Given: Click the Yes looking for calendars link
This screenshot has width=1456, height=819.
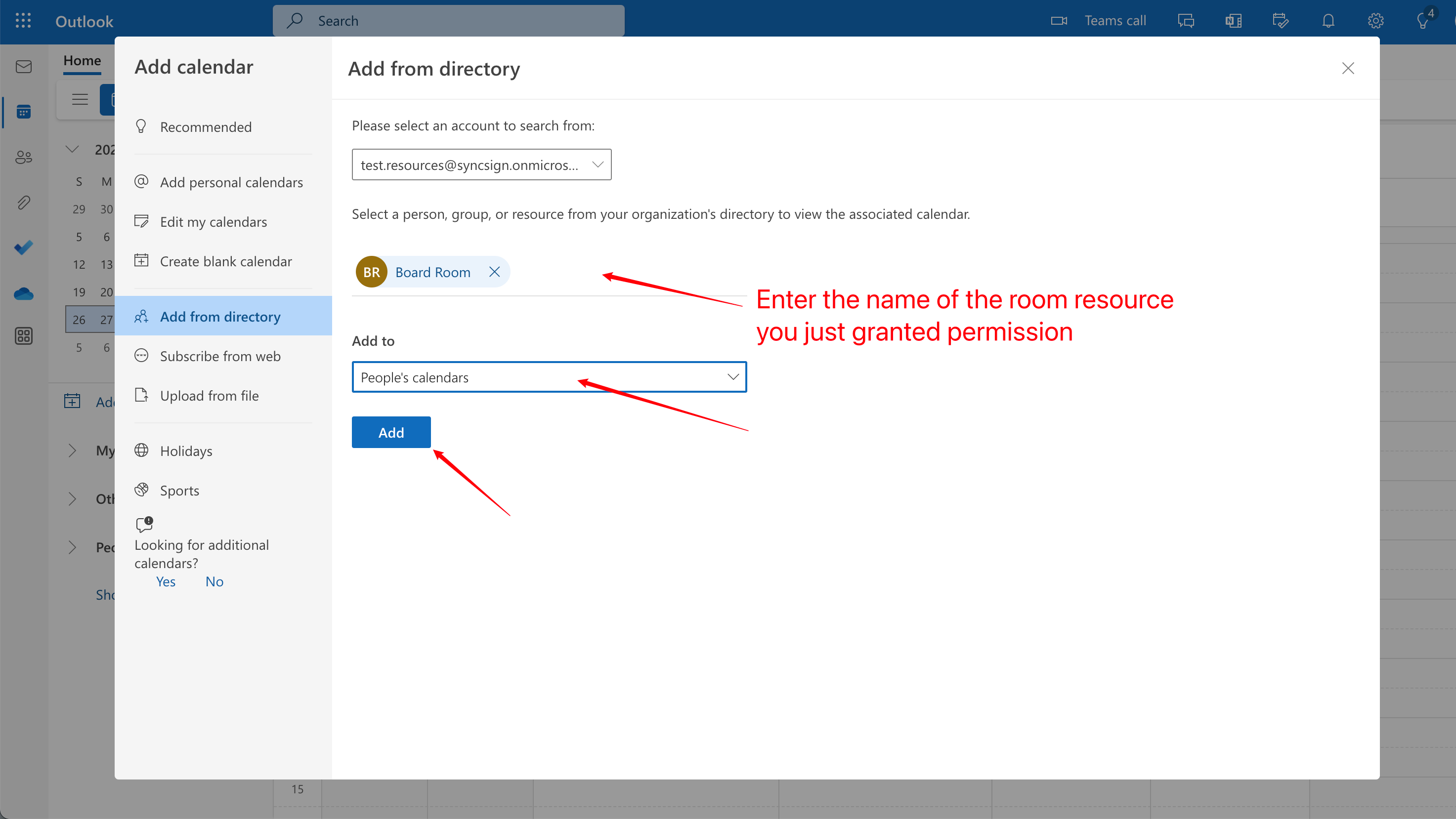Looking at the screenshot, I should pyautogui.click(x=165, y=581).
